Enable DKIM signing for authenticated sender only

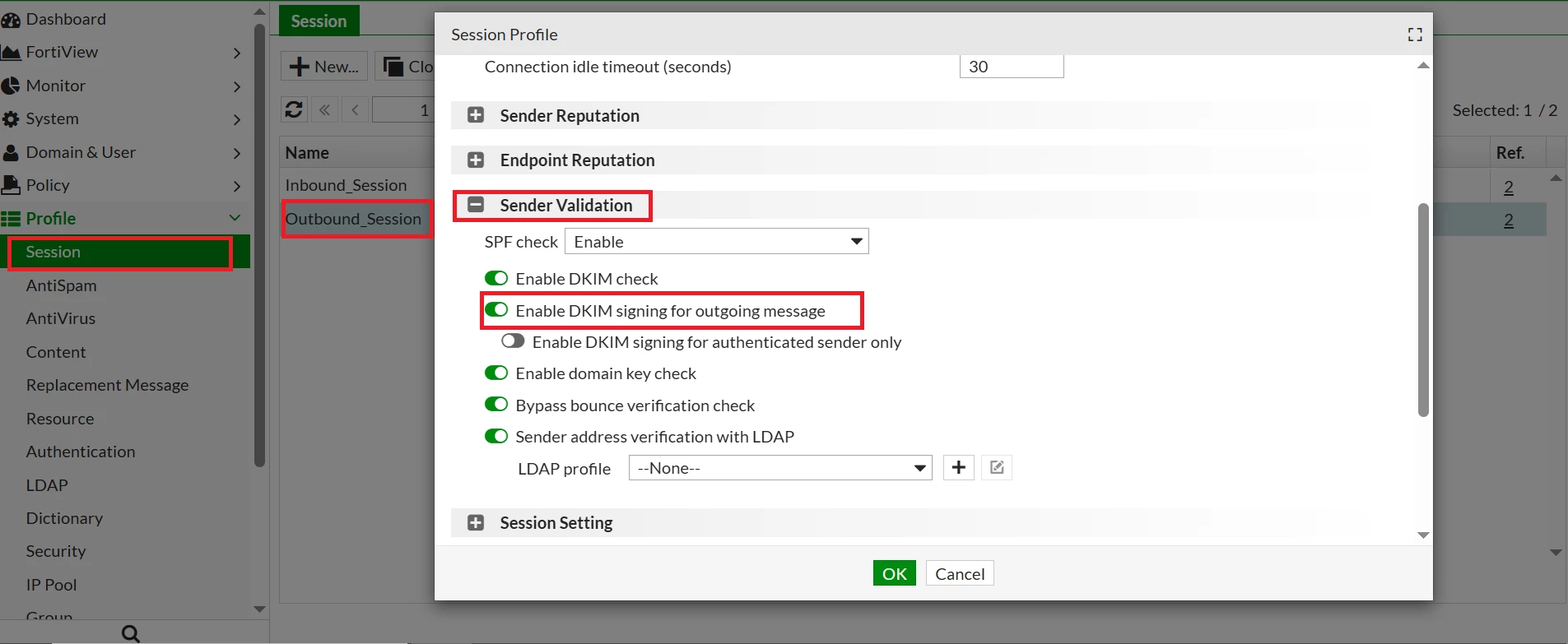click(513, 341)
